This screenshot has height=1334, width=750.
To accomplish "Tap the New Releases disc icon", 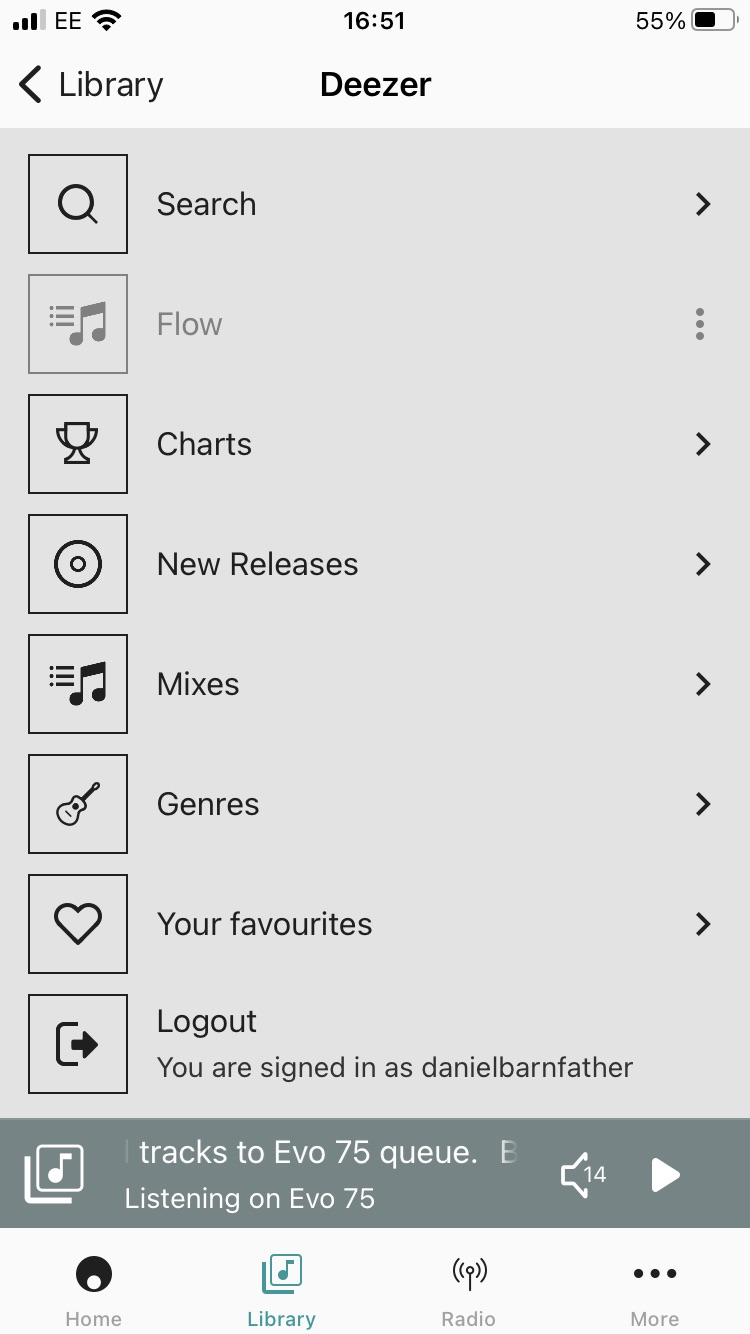I will [x=78, y=564].
